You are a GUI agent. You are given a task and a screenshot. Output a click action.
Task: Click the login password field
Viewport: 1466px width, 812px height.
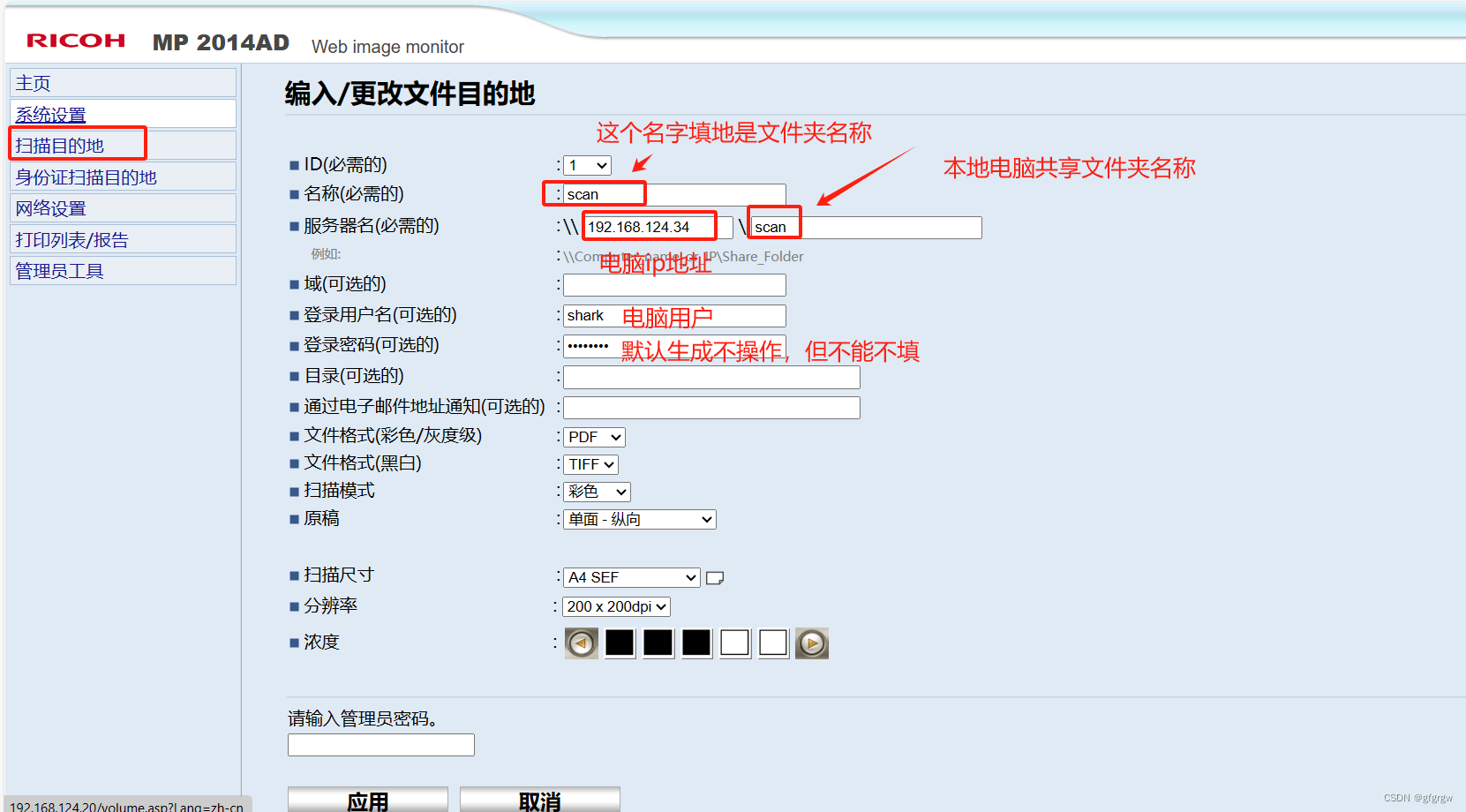point(674,346)
